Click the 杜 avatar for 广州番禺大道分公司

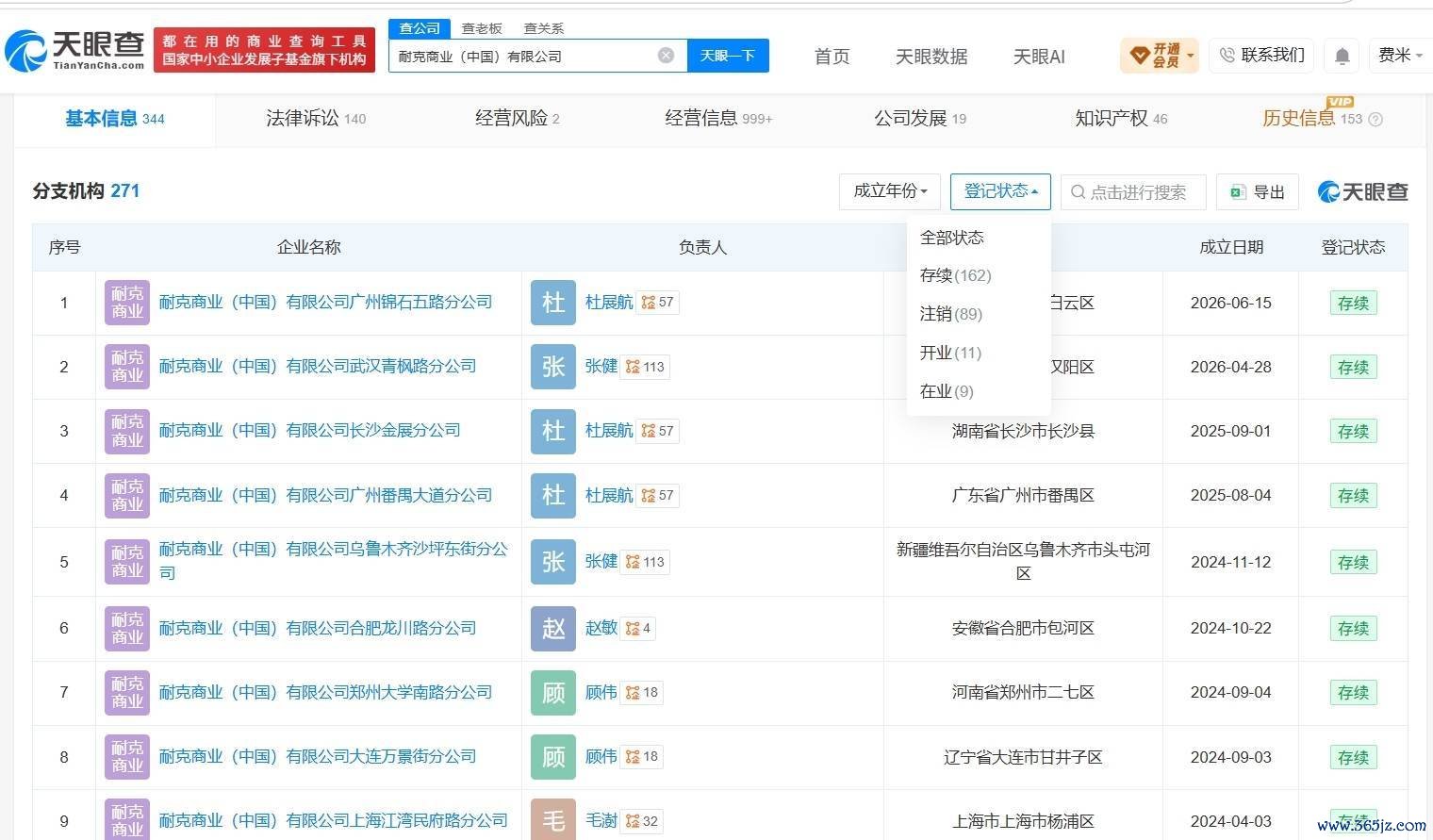553,495
